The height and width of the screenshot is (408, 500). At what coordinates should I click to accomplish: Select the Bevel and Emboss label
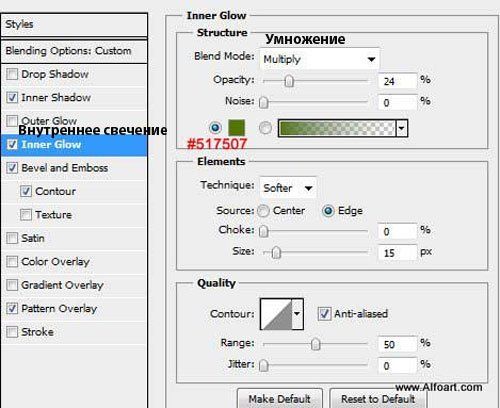point(65,168)
